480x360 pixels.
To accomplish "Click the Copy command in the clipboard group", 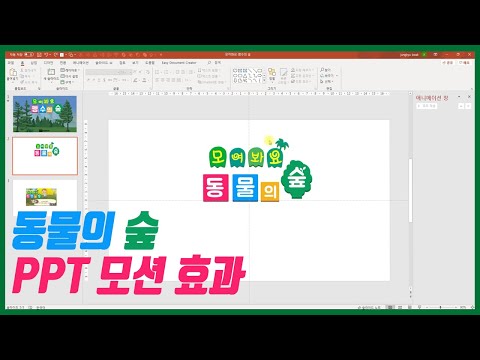I will click(x=27, y=76).
